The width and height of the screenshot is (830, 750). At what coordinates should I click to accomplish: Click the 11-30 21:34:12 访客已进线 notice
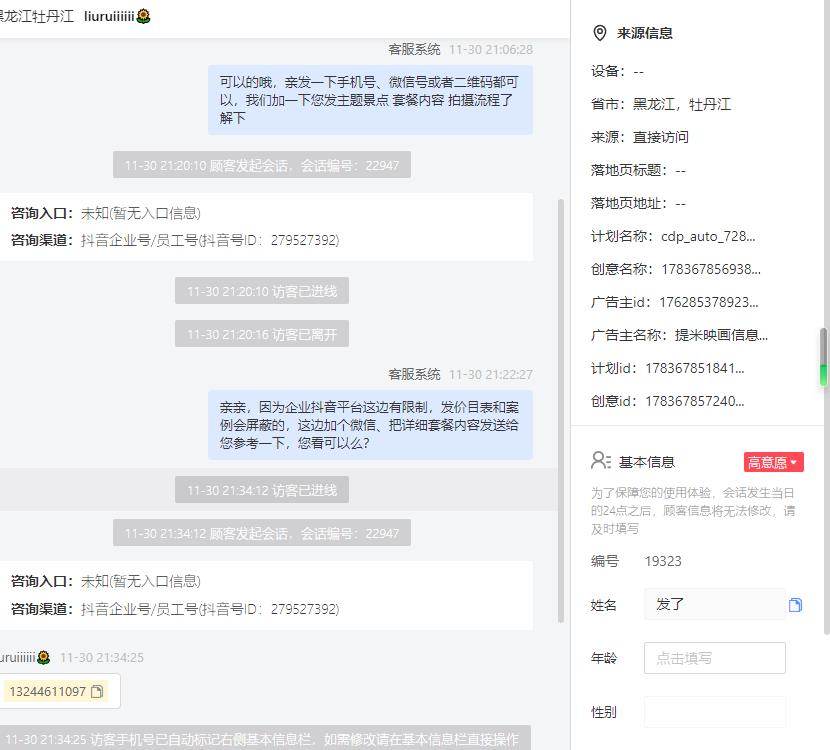(261, 490)
